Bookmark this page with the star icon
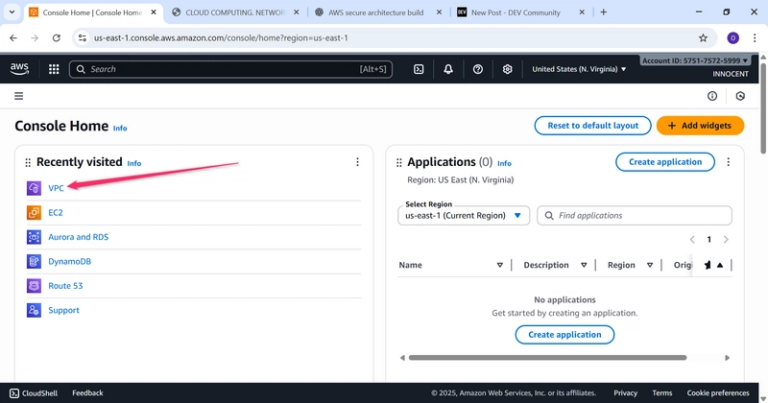768x403 pixels. (x=703, y=38)
